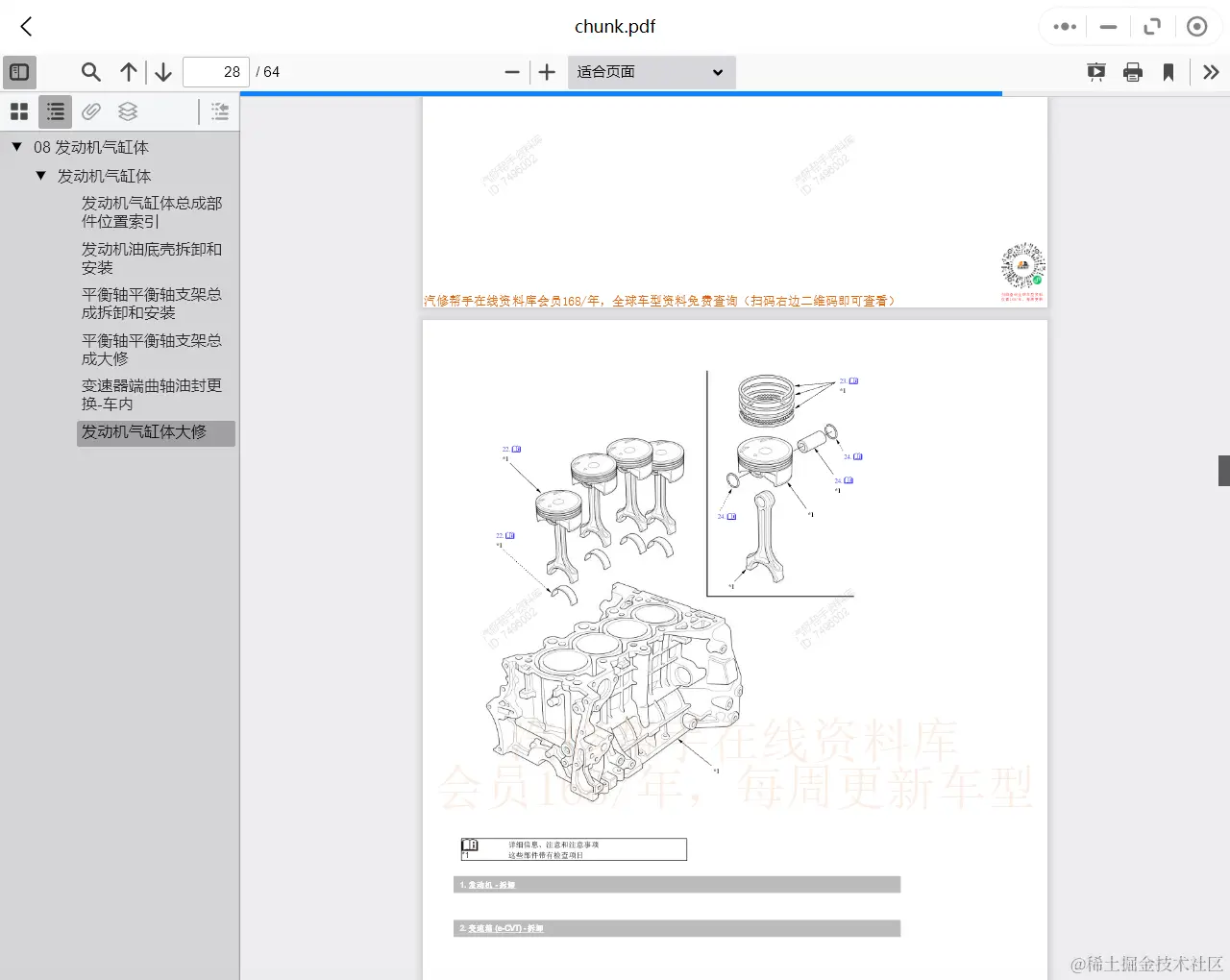Open the search tool
1230x980 pixels.
(91, 72)
